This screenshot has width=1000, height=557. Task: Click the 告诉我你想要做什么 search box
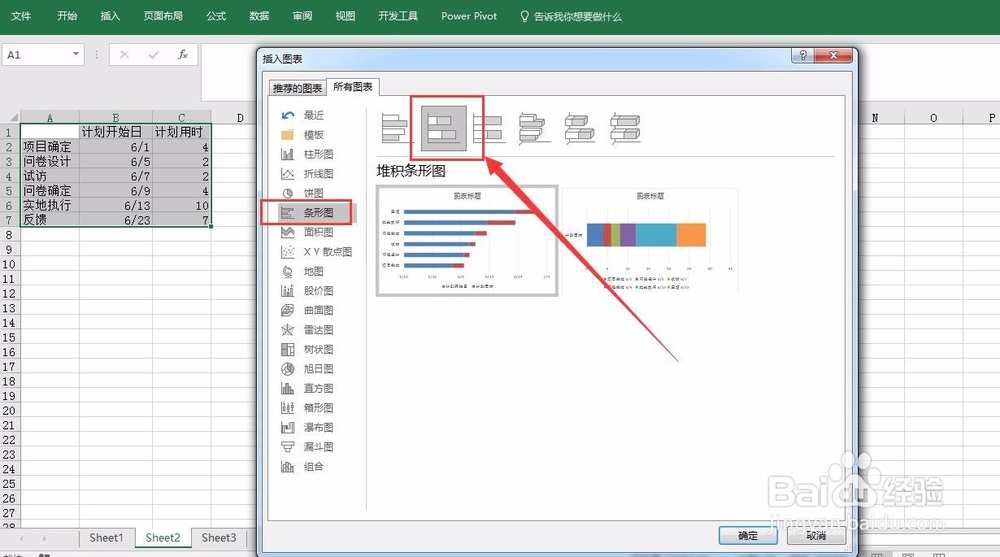pos(571,17)
